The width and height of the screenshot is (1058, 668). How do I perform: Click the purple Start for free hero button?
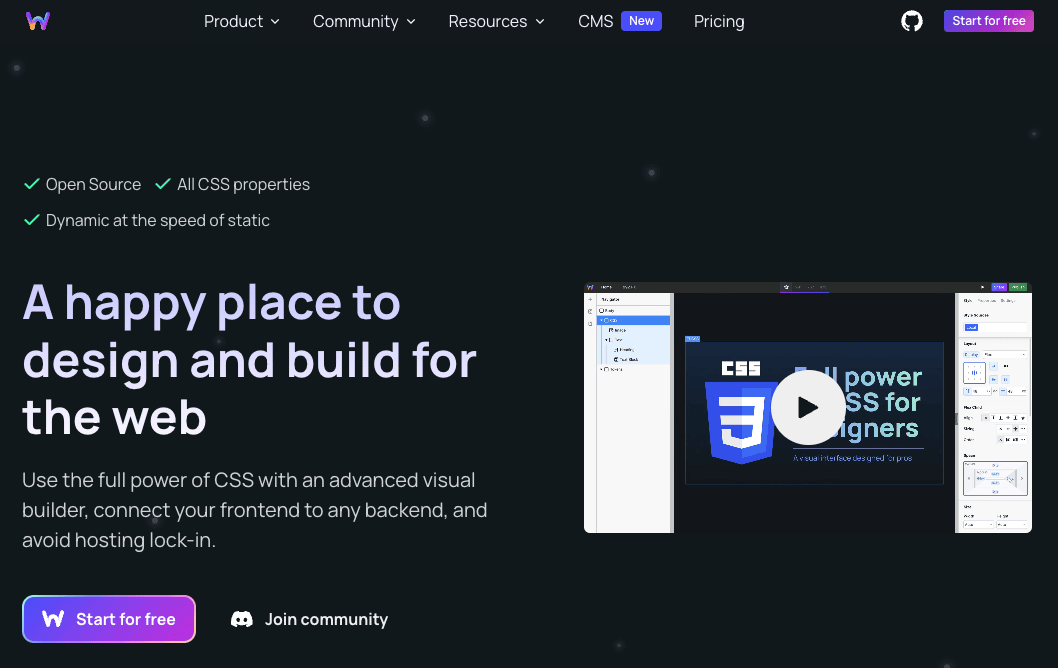pyautogui.click(x=108, y=619)
